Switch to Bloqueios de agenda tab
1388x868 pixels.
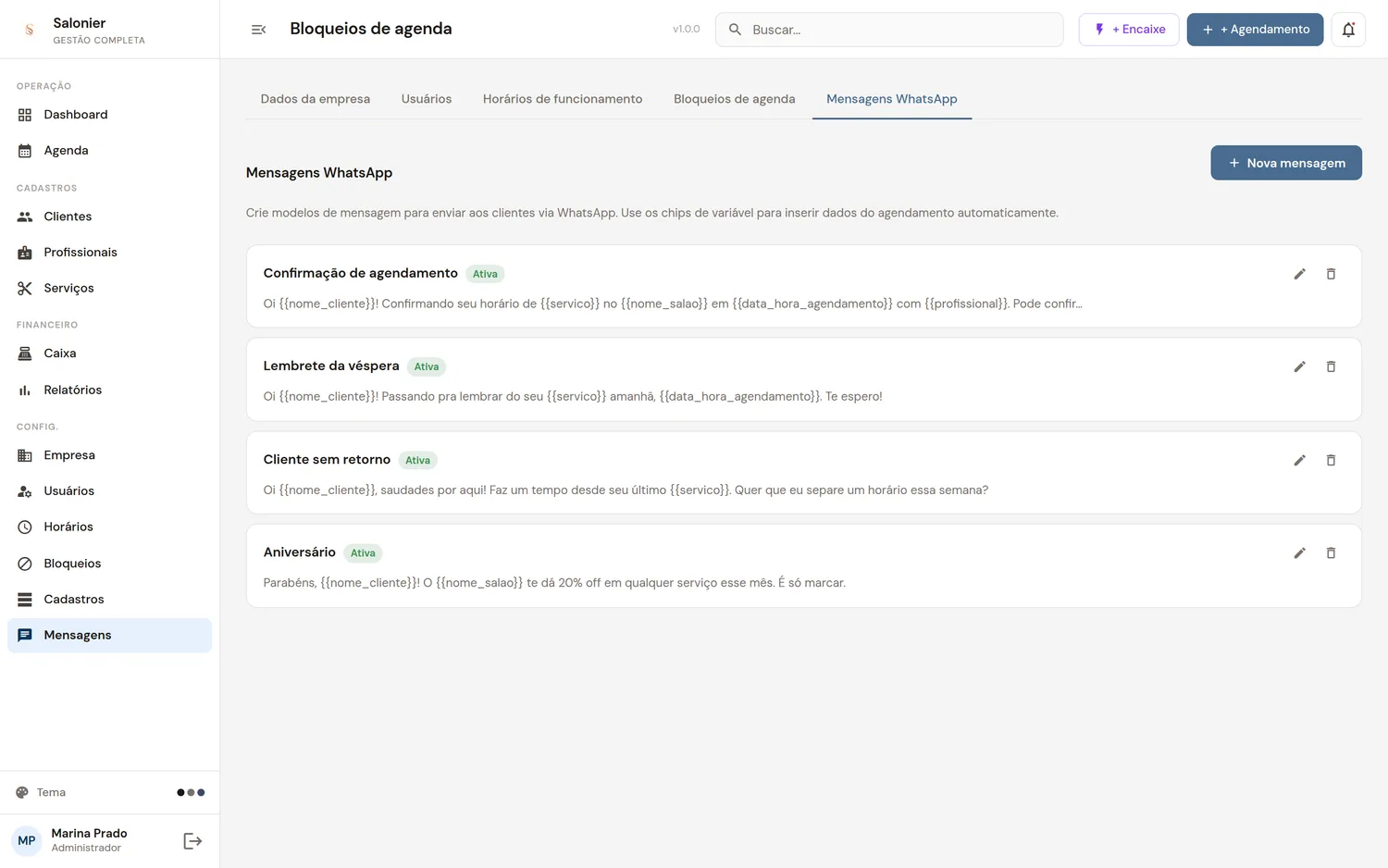click(x=735, y=99)
